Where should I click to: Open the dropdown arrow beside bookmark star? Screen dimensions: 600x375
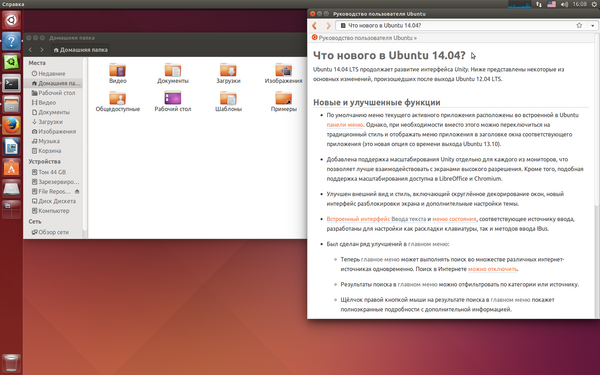(592, 26)
